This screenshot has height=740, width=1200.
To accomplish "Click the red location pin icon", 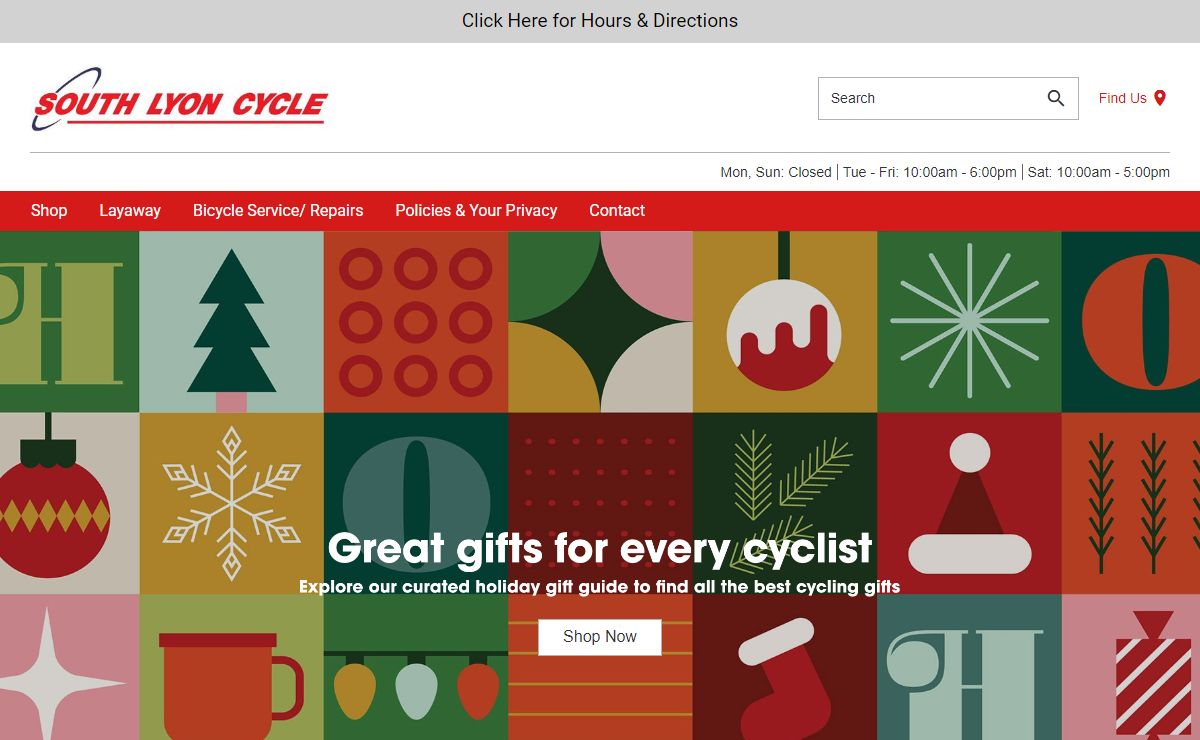I will pos(1160,98).
